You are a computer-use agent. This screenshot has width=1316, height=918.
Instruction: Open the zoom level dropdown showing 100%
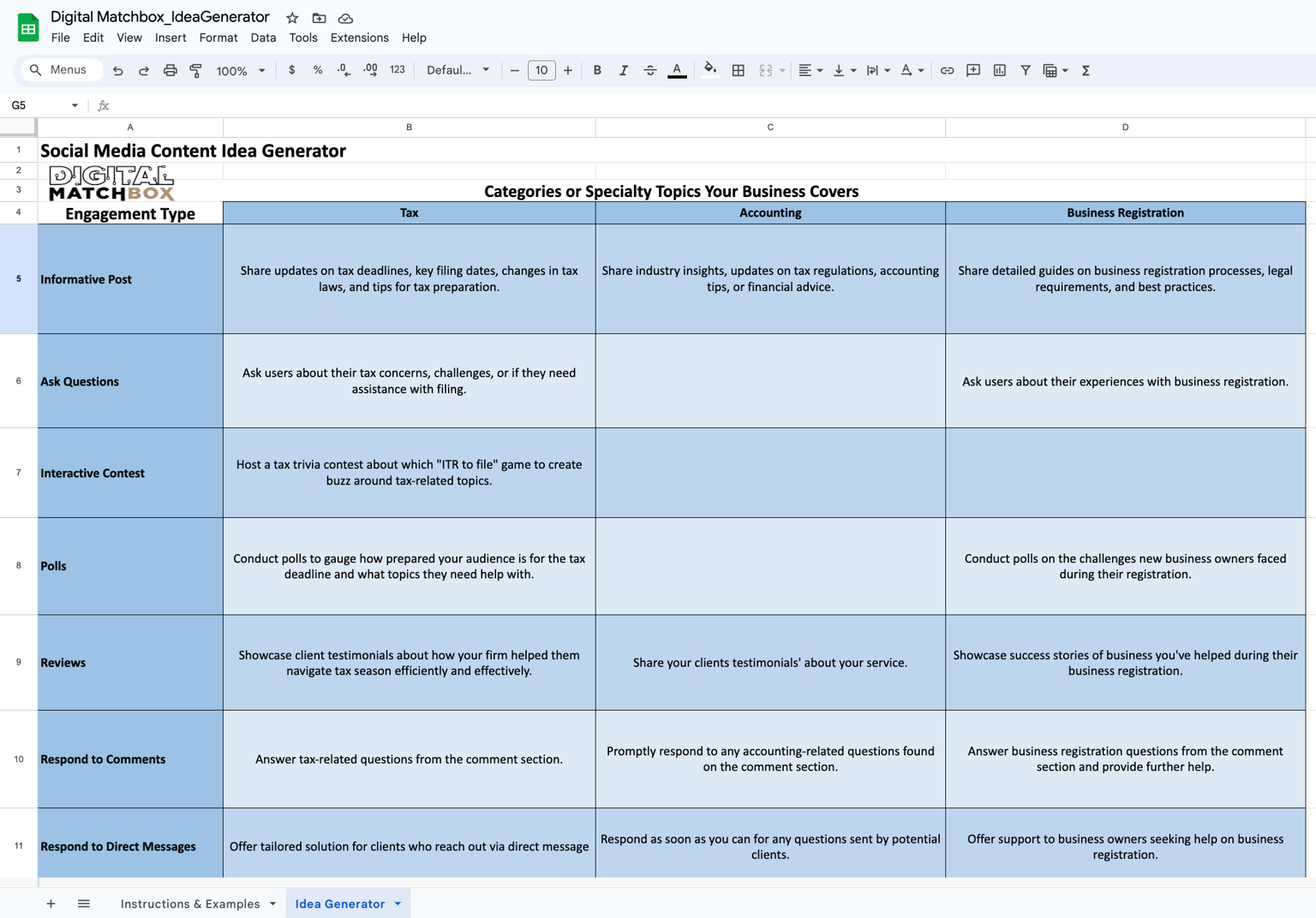(x=241, y=70)
